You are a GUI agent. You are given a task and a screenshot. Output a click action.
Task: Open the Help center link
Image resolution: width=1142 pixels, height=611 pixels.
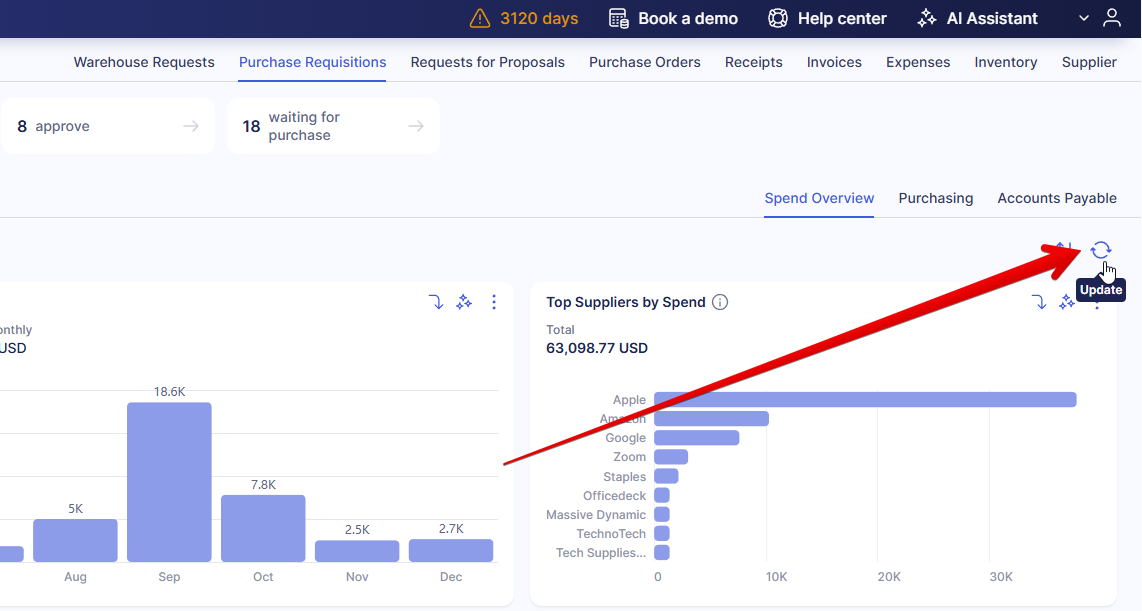pyautogui.click(x=827, y=18)
